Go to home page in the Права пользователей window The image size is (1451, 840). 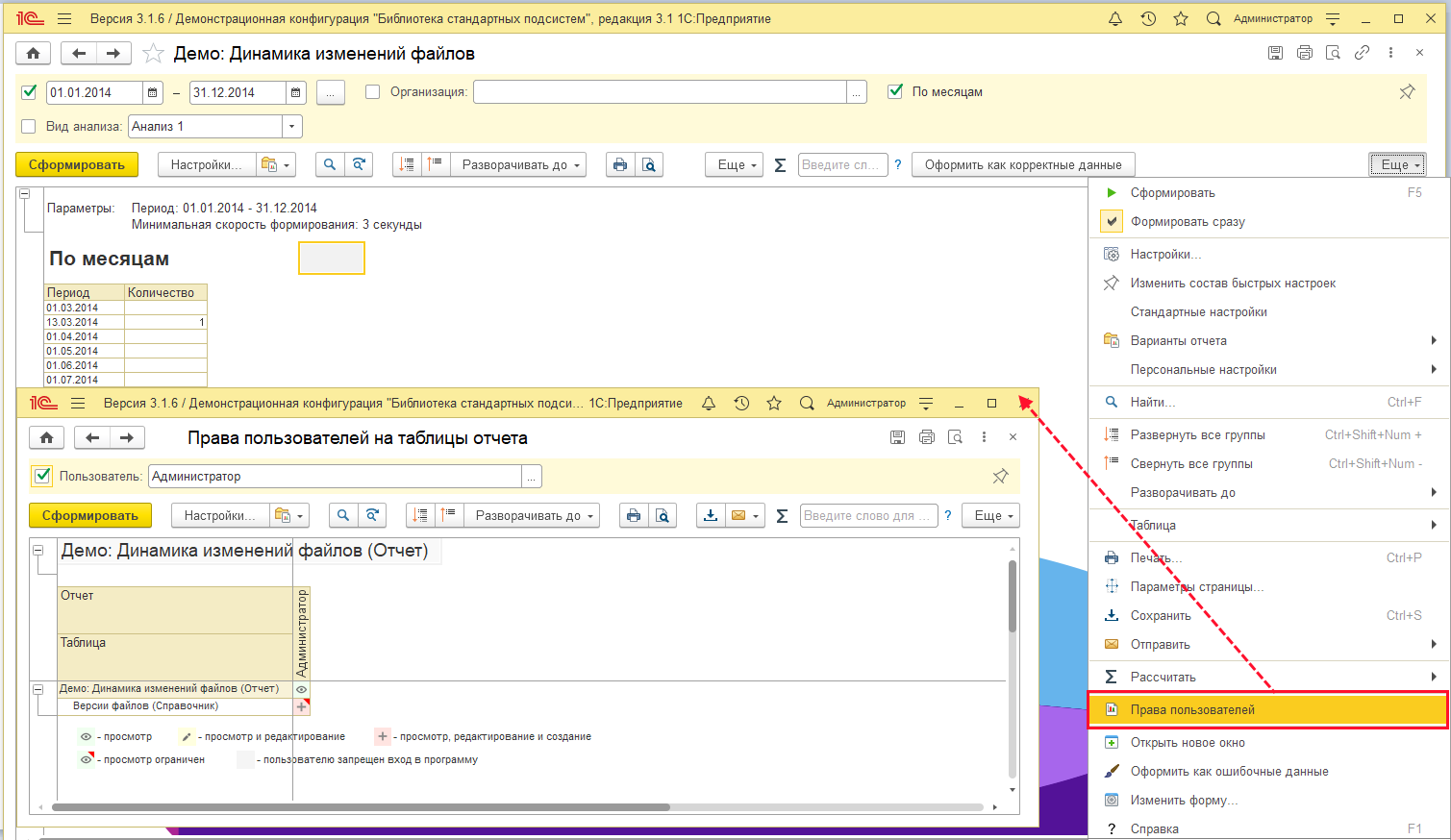click(46, 437)
